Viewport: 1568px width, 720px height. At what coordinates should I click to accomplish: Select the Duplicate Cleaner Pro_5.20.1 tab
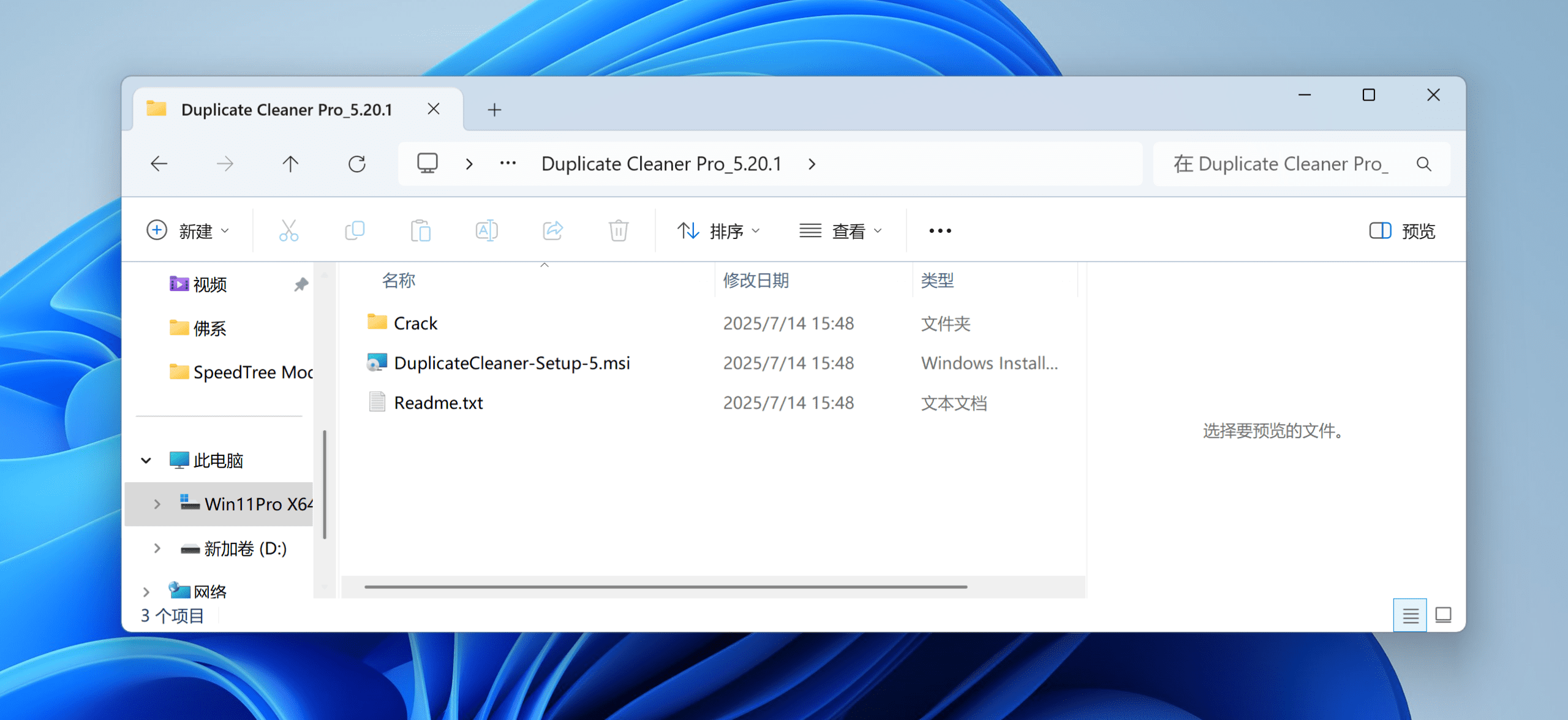[x=286, y=110]
